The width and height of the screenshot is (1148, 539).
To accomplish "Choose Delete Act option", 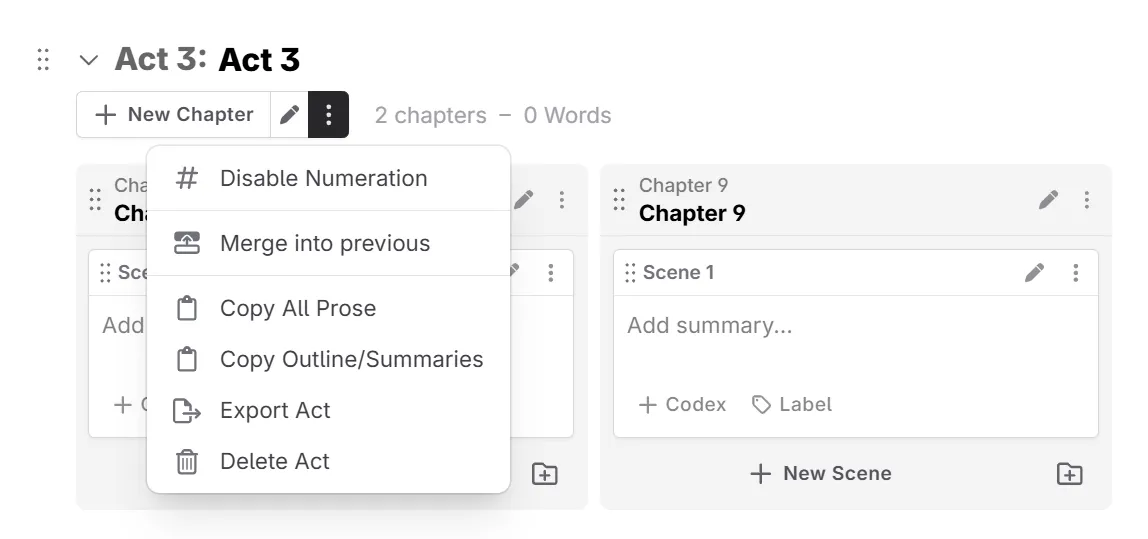I will [275, 461].
